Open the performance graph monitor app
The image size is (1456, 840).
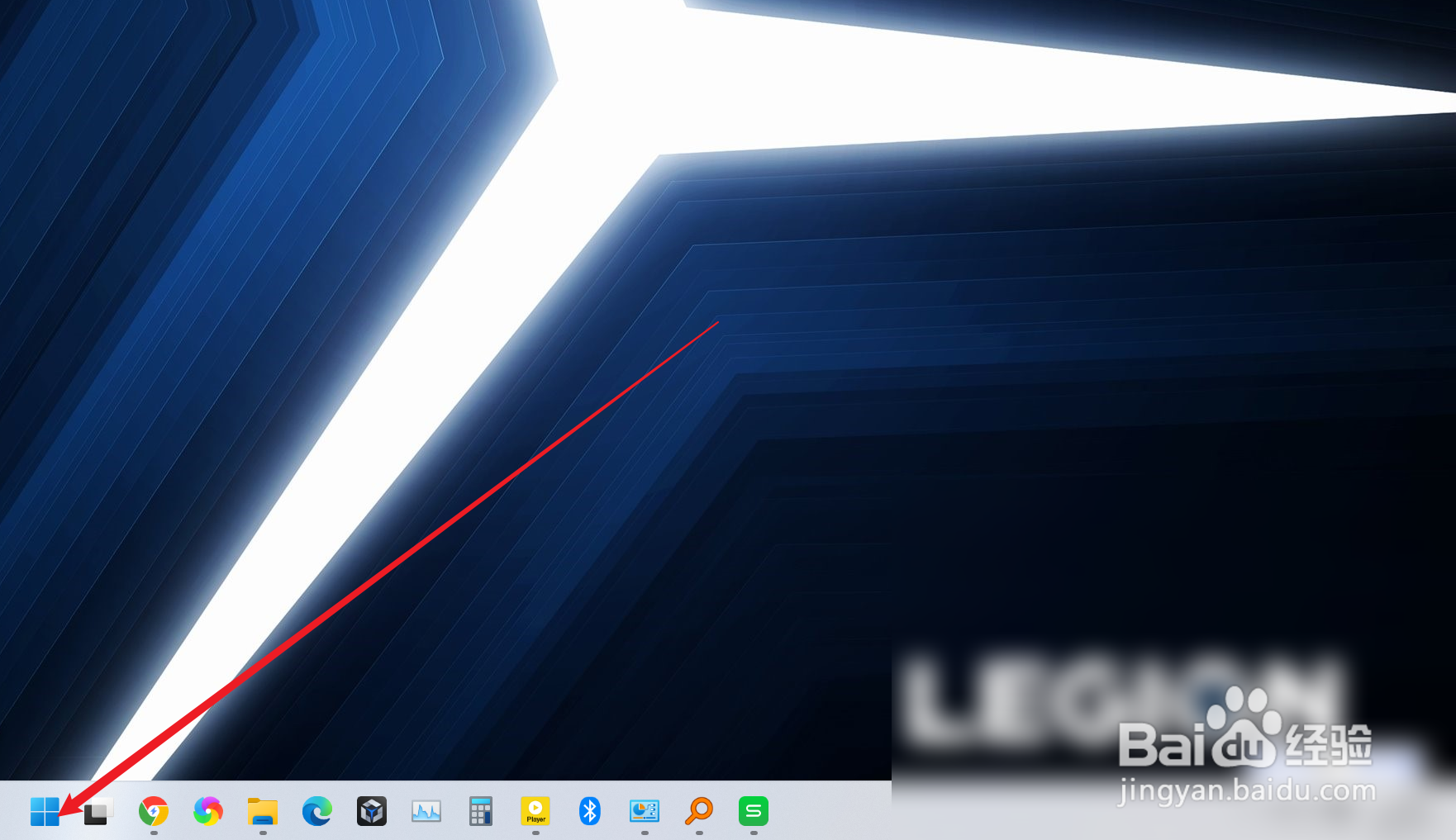click(x=426, y=811)
